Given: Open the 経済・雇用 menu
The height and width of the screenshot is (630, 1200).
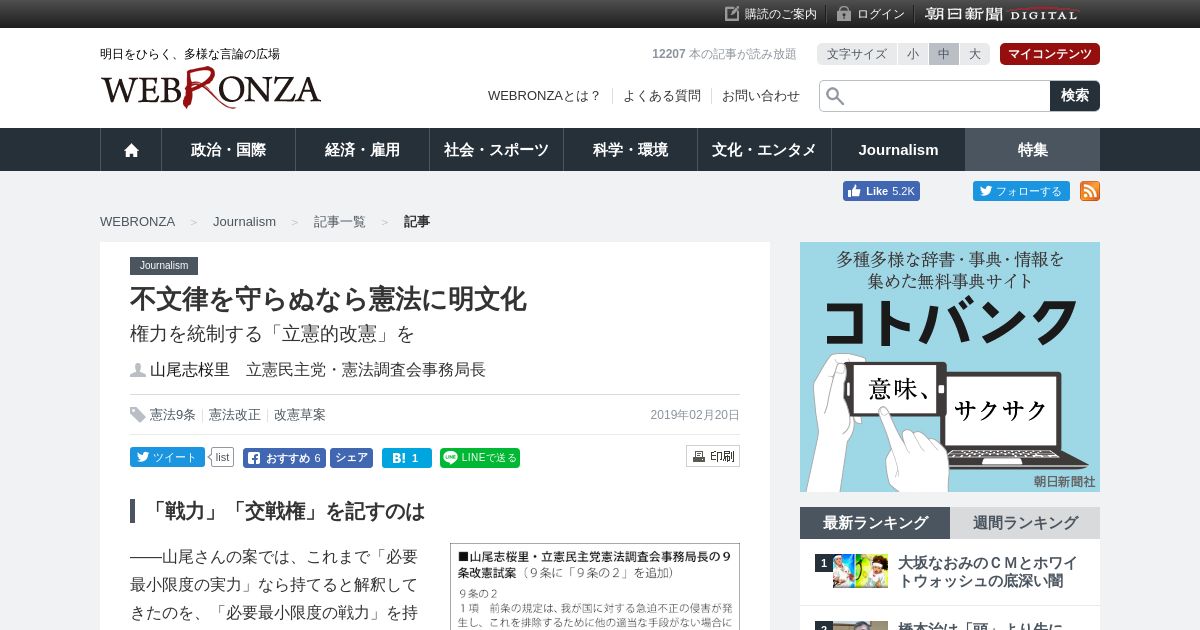Looking at the screenshot, I should click(x=362, y=150).
